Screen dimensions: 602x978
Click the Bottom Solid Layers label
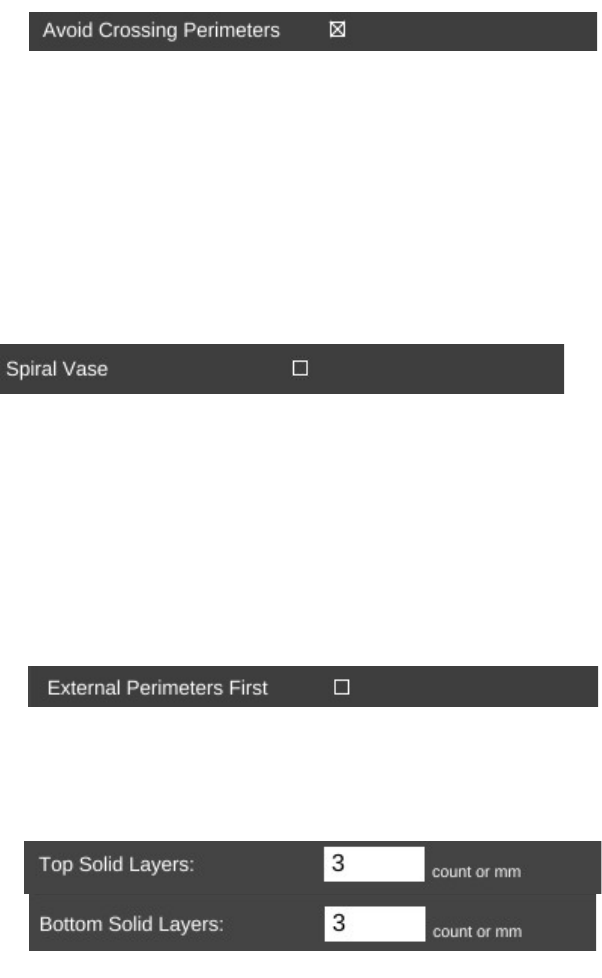click(131, 925)
